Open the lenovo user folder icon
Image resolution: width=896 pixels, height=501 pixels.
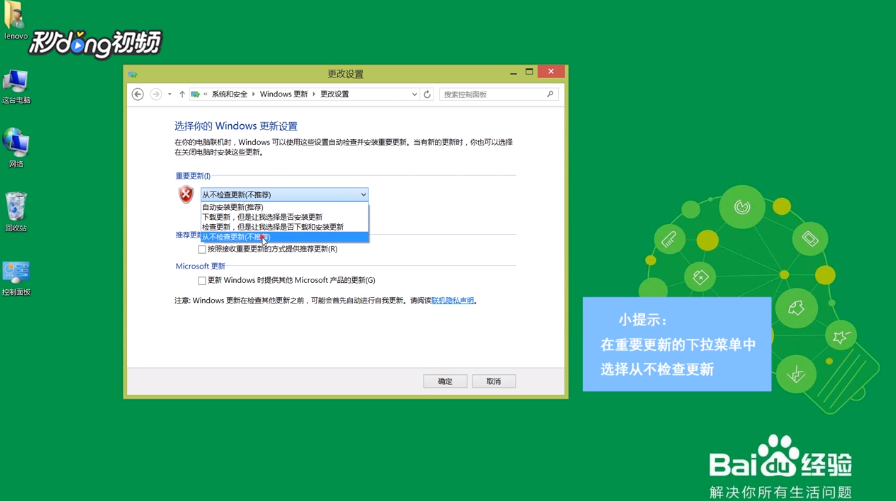click(x=14, y=15)
